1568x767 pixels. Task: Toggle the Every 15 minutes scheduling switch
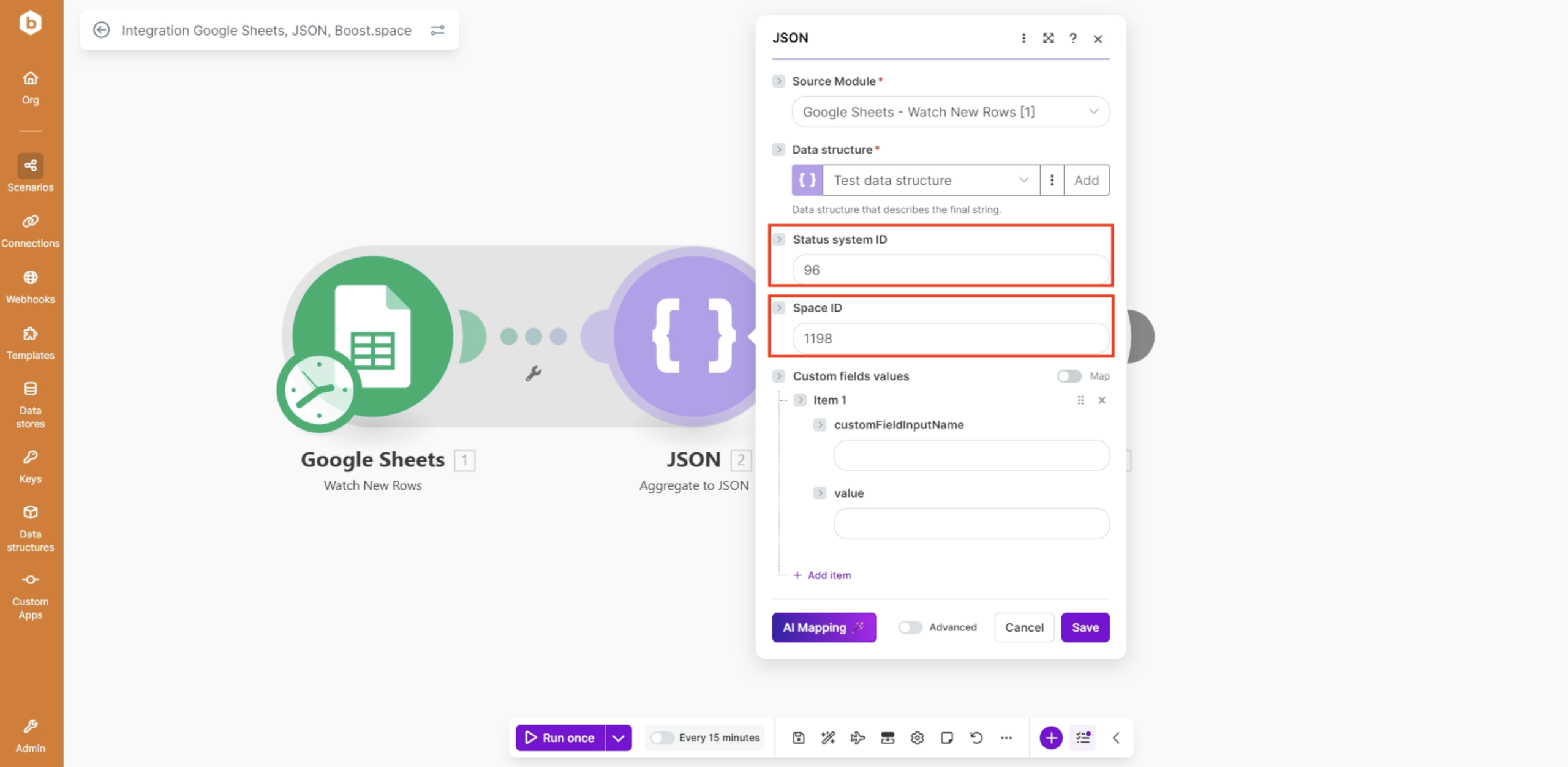(662, 738)
